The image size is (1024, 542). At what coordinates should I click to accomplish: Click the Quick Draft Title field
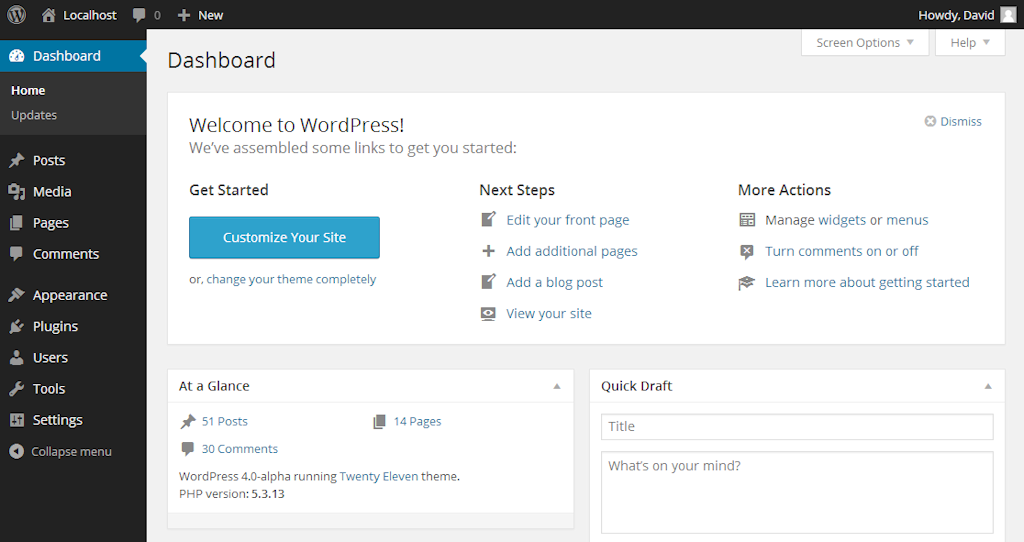point(797,427)
